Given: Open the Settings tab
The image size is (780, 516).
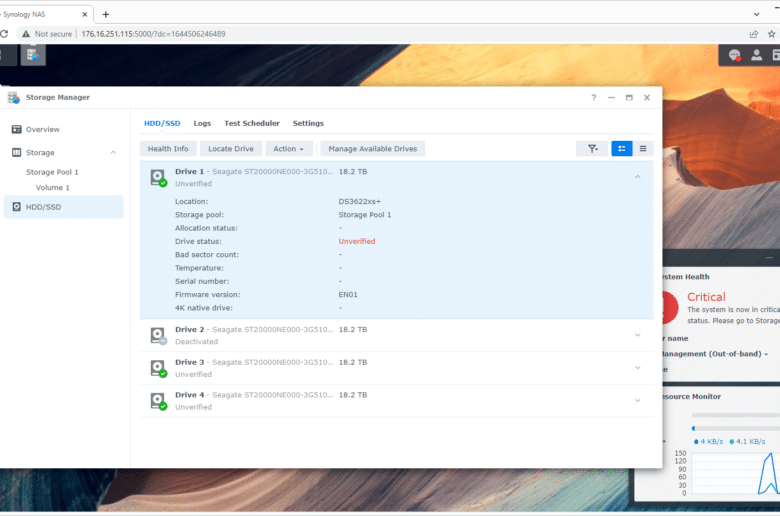Looking at the screenshot, I should point(308,123).
